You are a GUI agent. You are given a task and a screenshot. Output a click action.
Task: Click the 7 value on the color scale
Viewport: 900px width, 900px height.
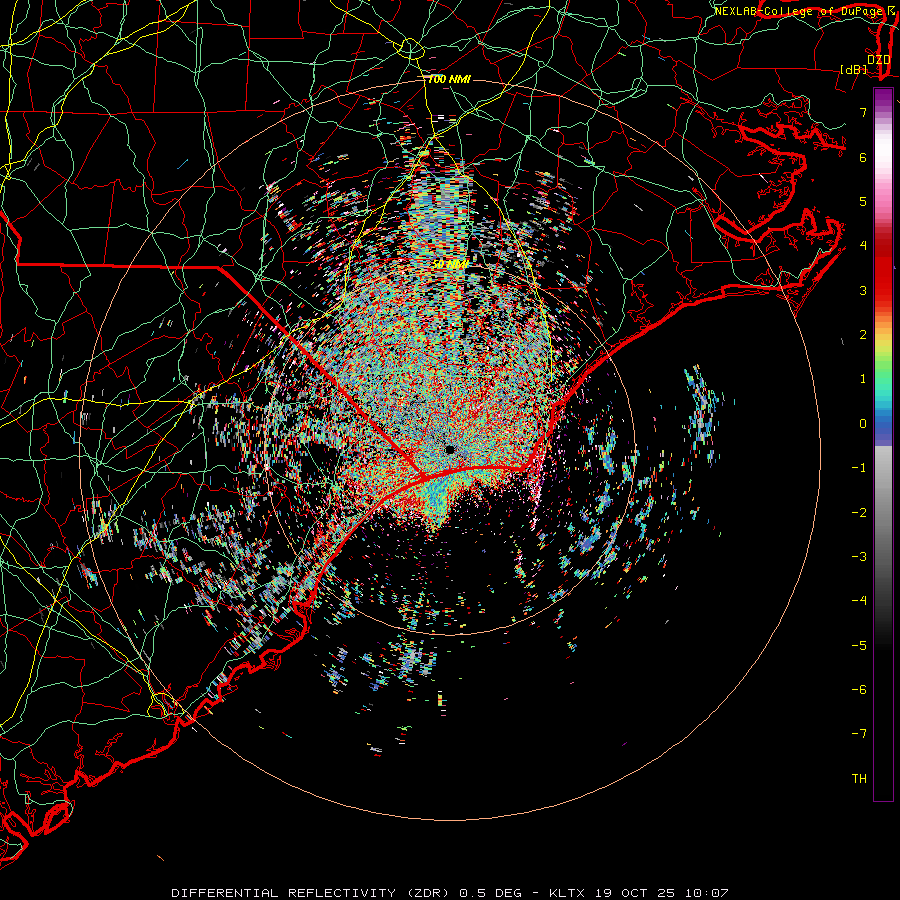point(863,112)
